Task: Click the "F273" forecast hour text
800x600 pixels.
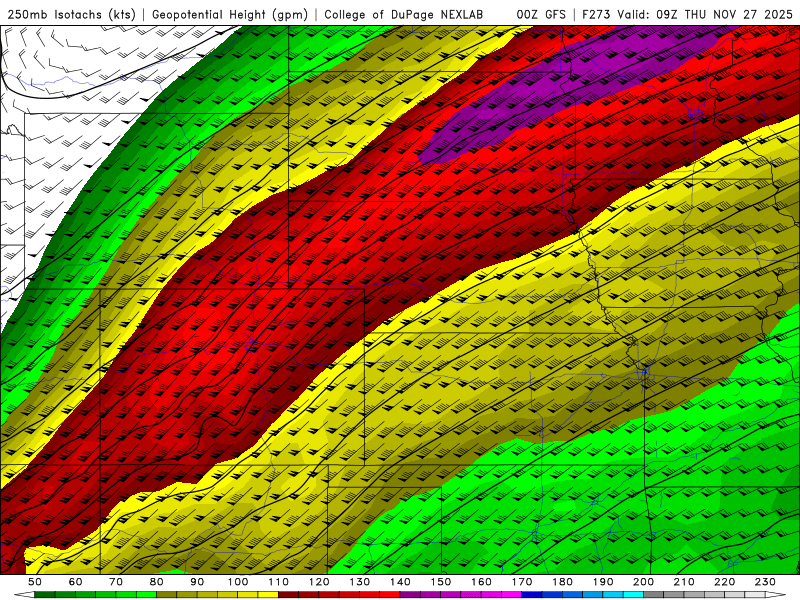Action: pyautogui.click(x=597, y=15)
